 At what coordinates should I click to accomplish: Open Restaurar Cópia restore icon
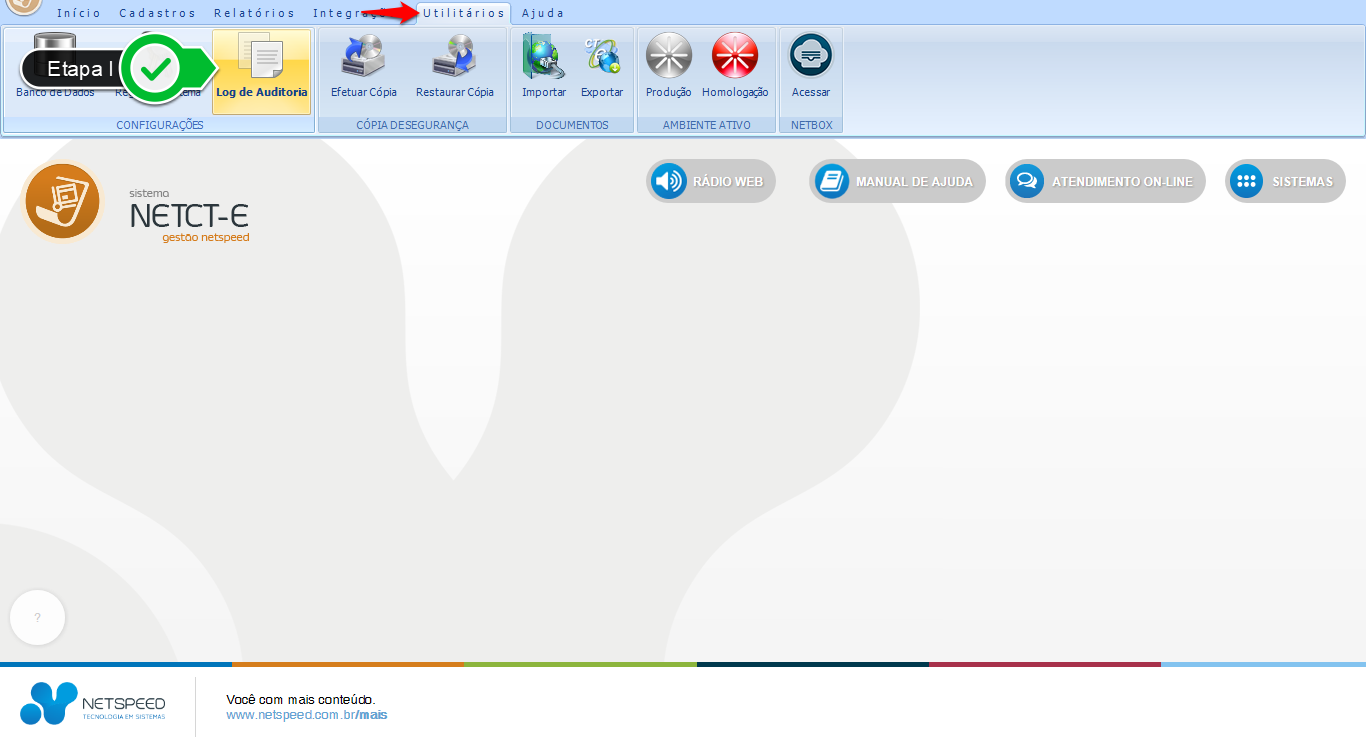(454, 68)
